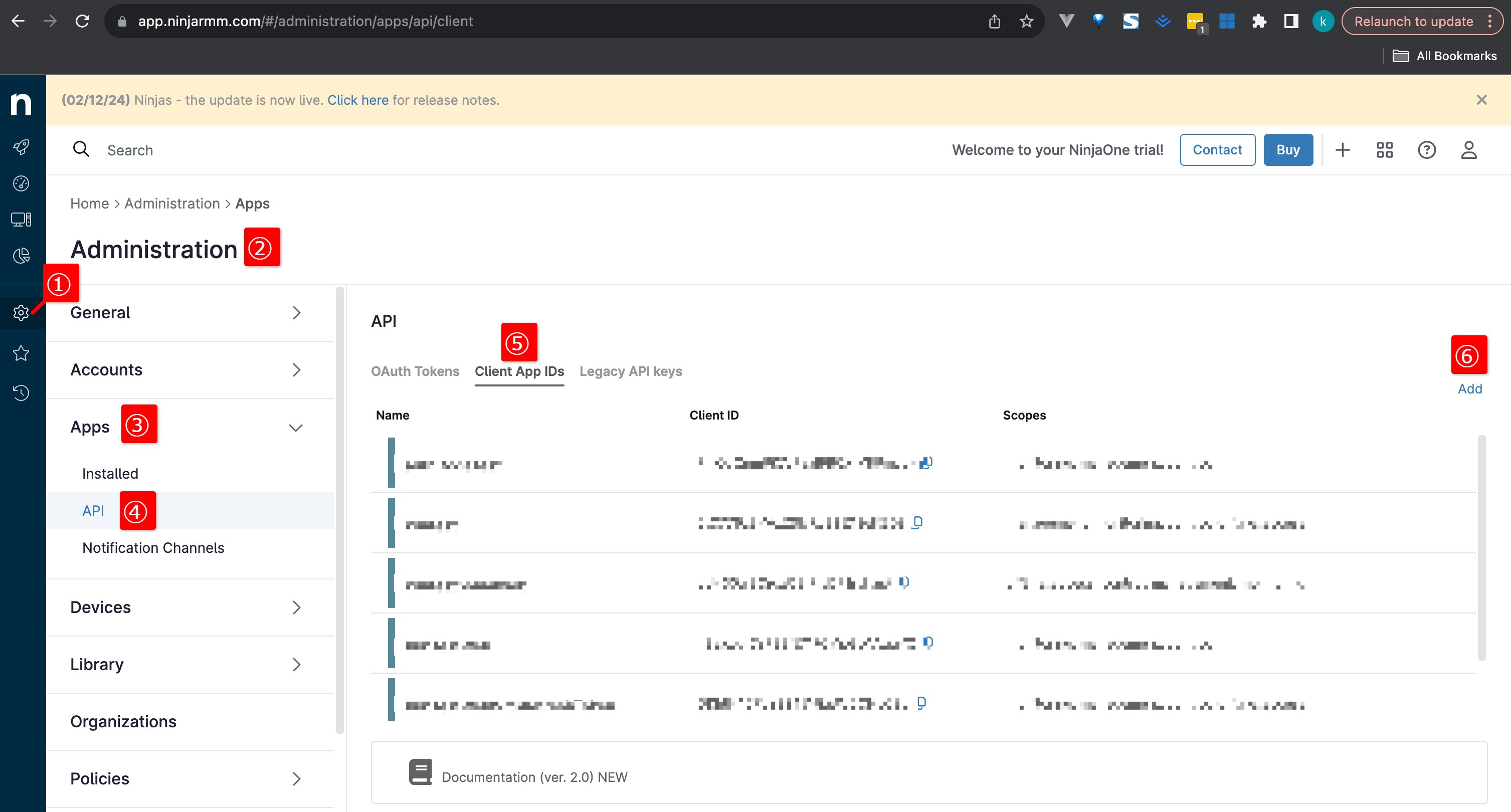Reload the page in the browser
Image resolution: width=1511 pixels, height=812 pixels.
tap(82, 21)
